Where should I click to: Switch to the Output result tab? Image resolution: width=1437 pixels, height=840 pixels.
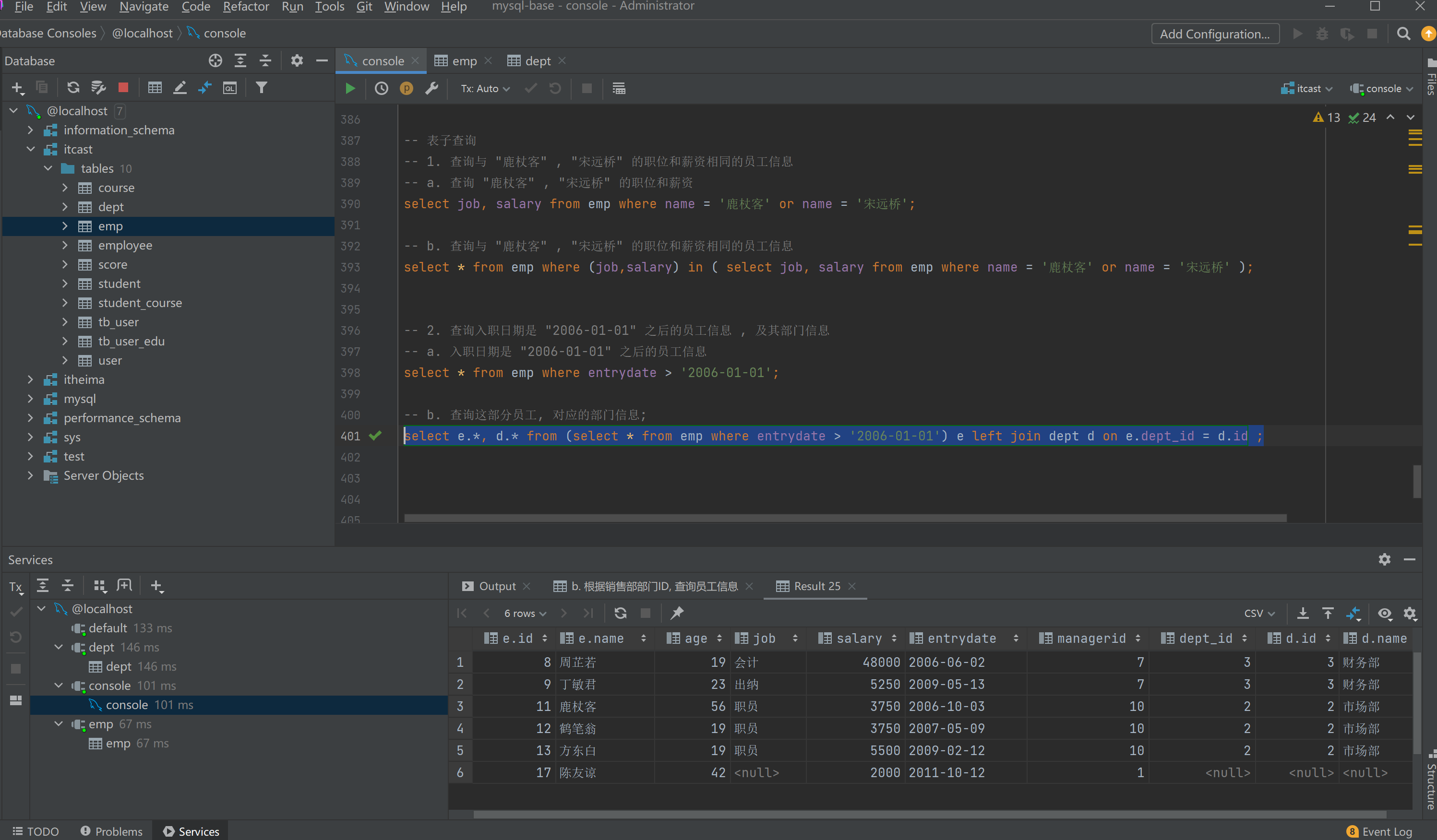(x=496, y=586)
